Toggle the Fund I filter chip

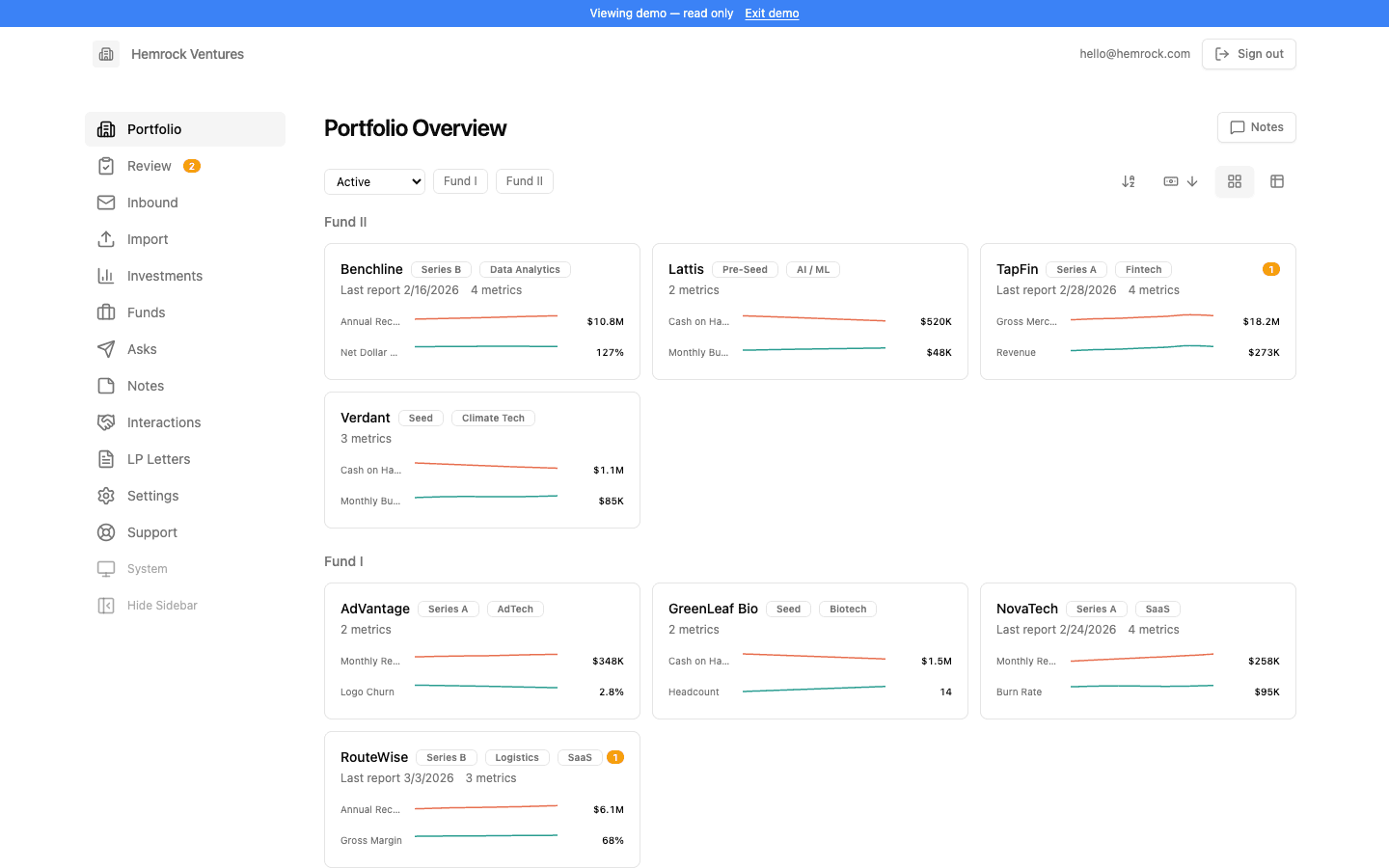[x=460, y=181]
